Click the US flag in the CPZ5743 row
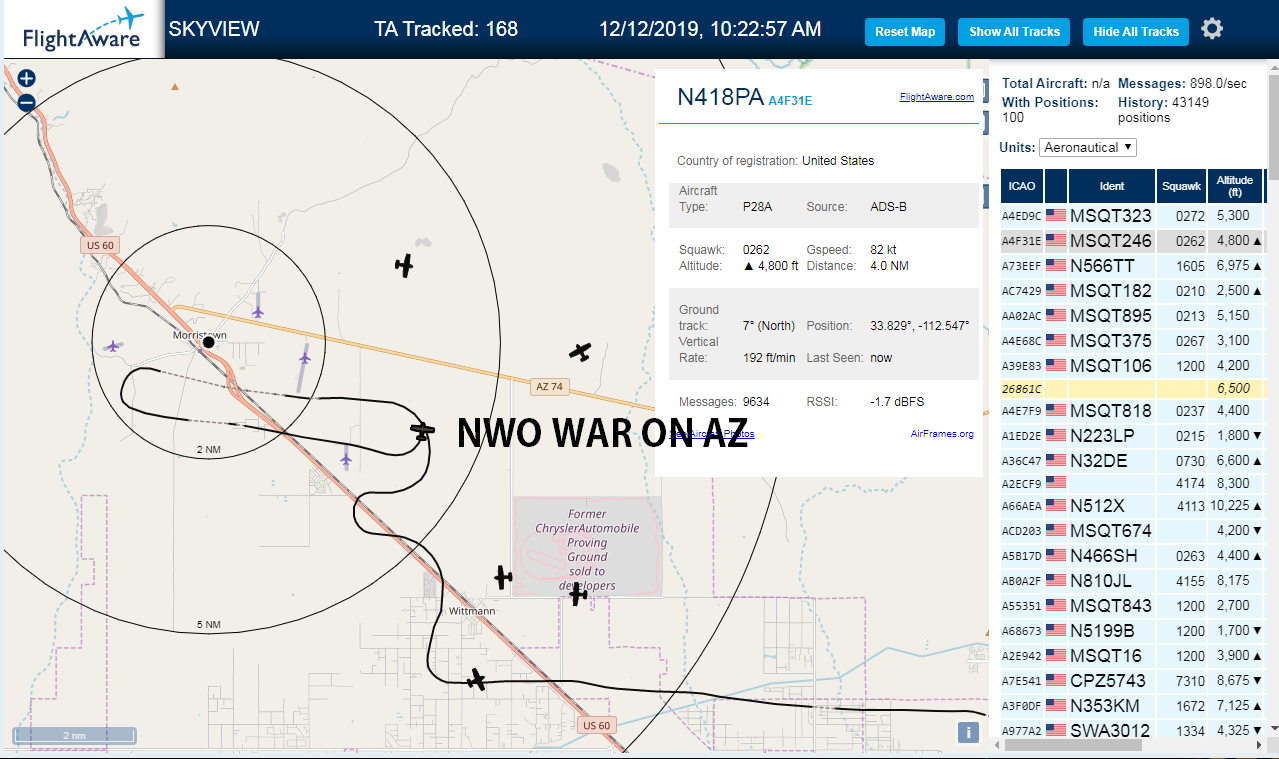 [x=1056, y=681]
